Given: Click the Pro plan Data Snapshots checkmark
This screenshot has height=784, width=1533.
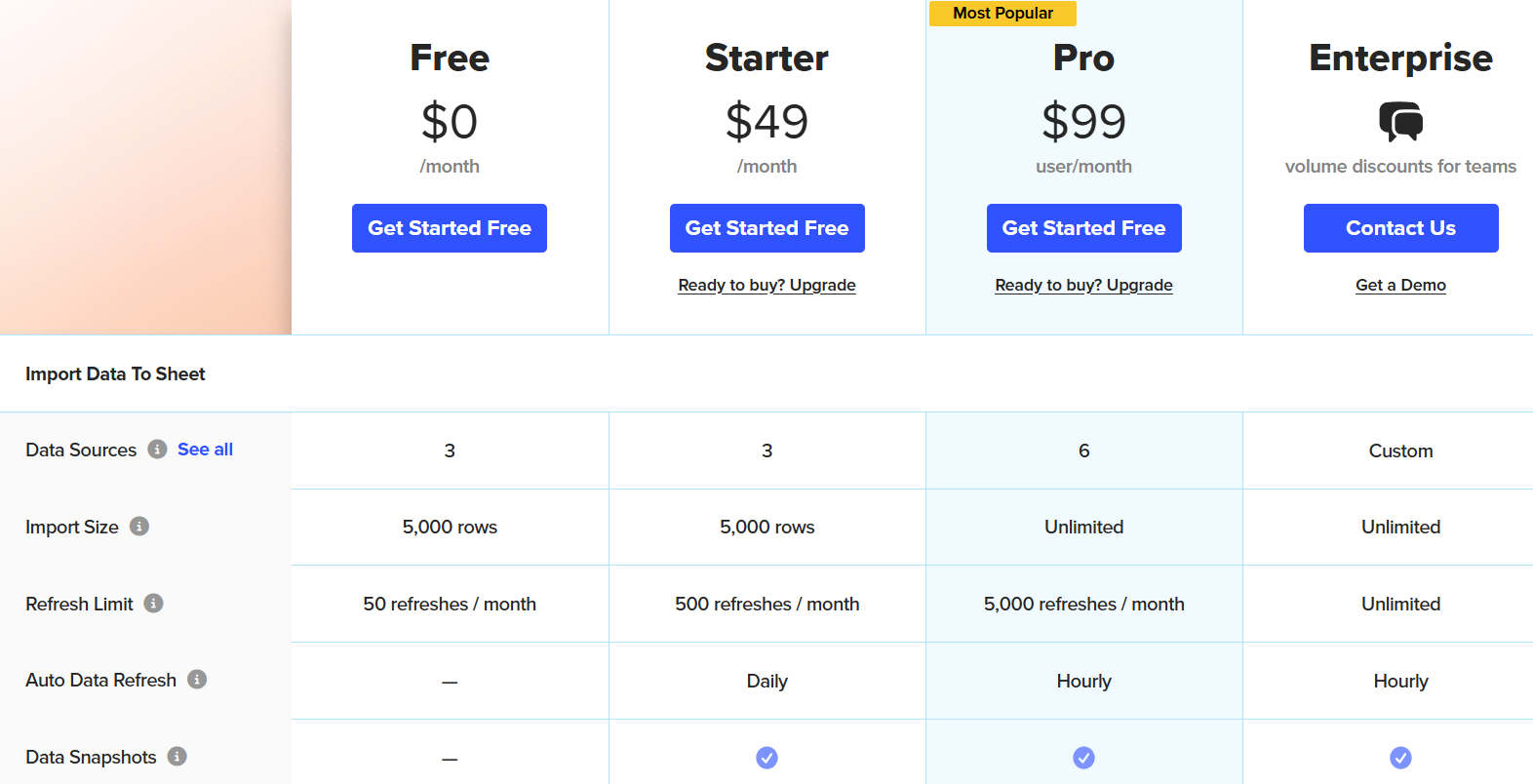Looking at the screenshot, I should point(1083,757).
